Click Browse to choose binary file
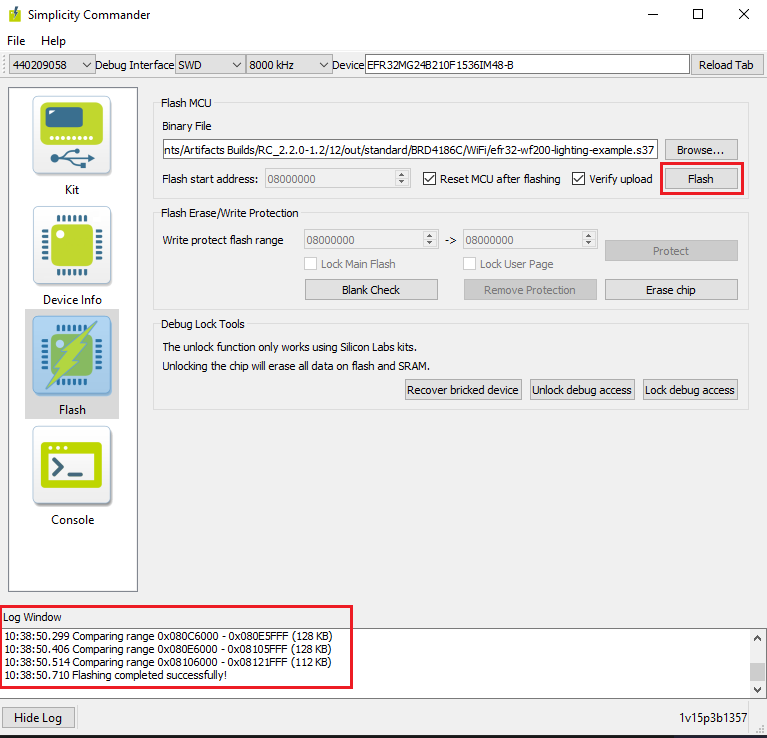 (700, 150)
